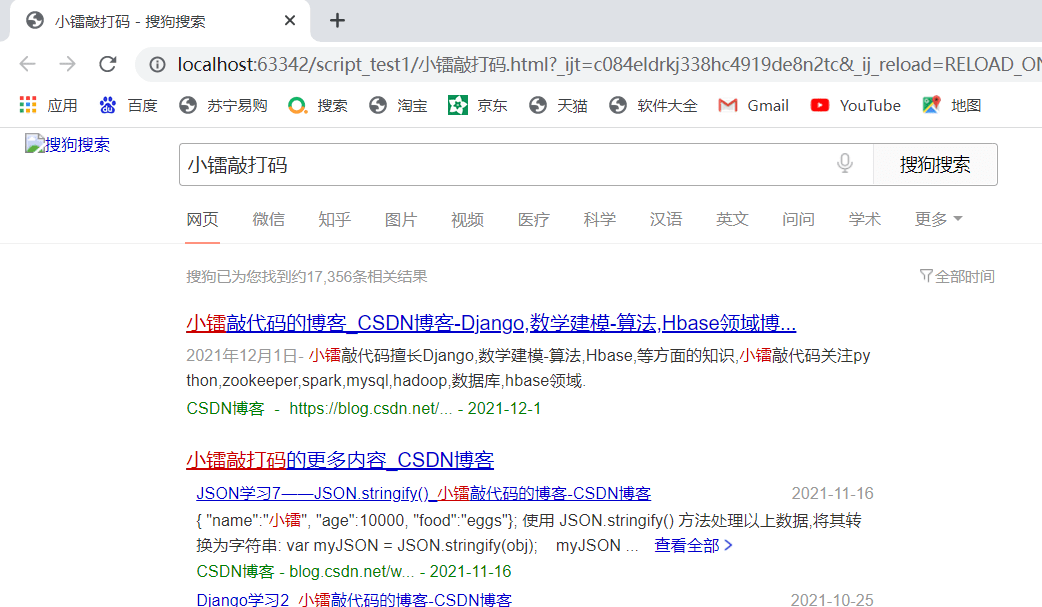This screenshot has width=1042, height=607.
Task: Click the microphone voice search icon
Action: tap(845, 164)
